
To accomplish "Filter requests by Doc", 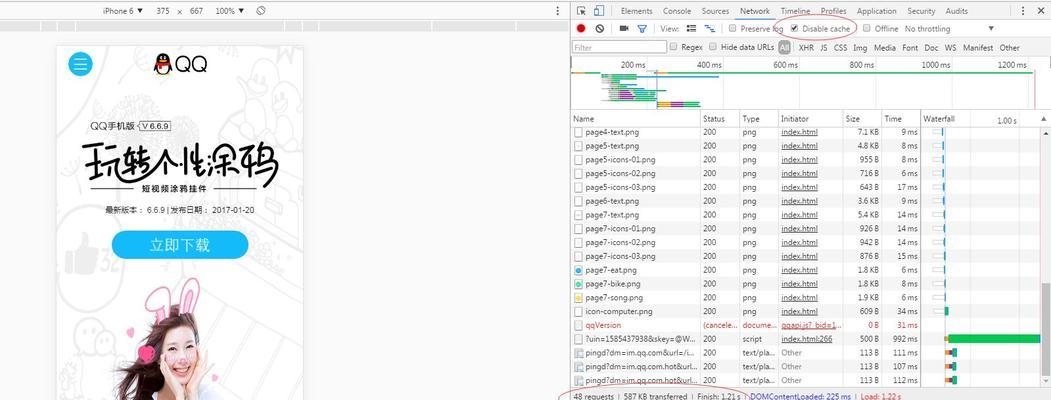I will [x=931, y=48].
